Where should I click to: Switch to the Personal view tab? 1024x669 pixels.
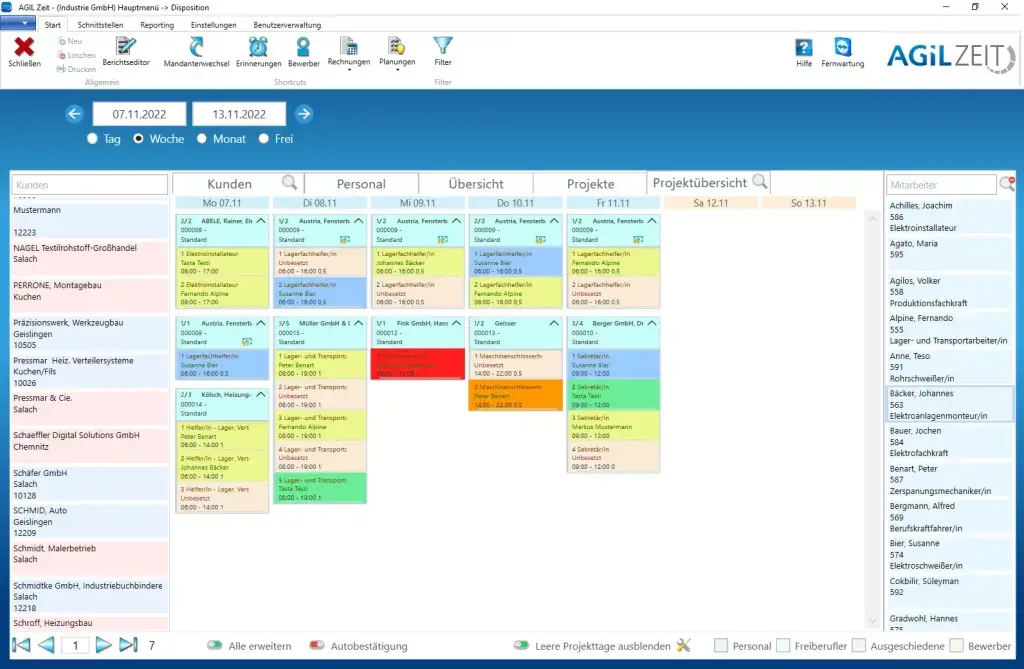click(x=361, y=184)
